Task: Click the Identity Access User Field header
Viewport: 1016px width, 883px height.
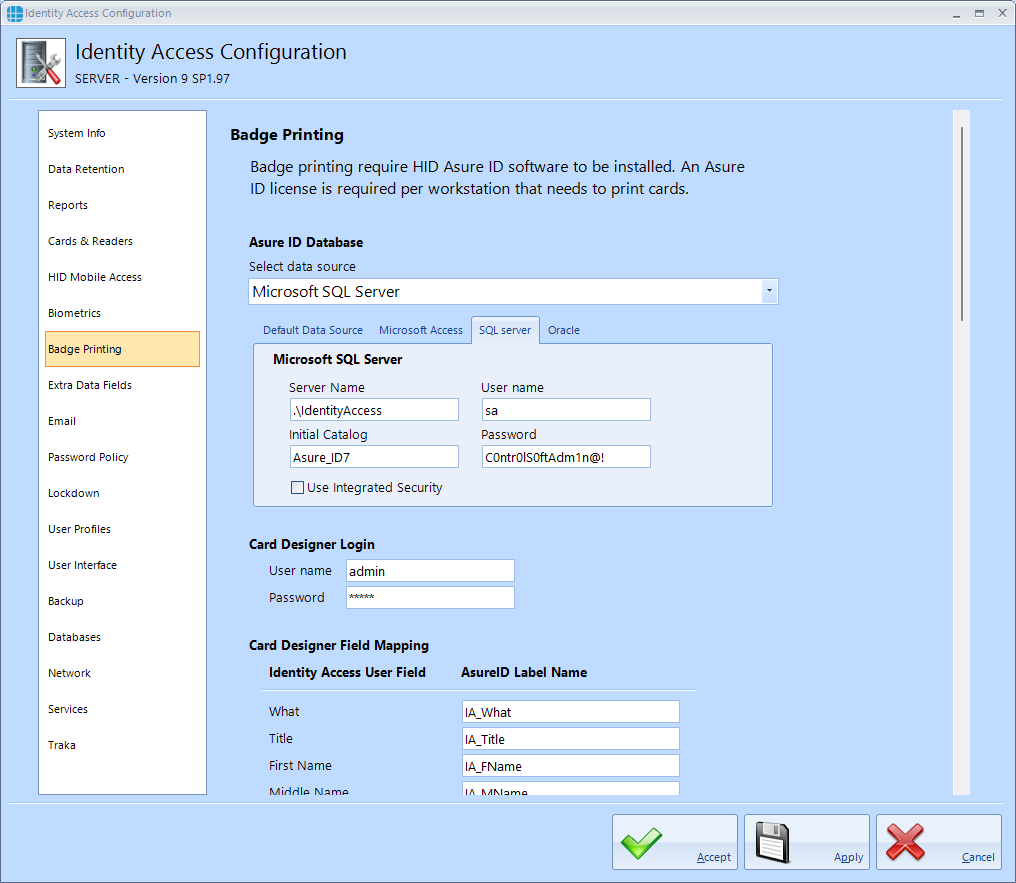Action: pyautogui.click(x=347, y=672)
